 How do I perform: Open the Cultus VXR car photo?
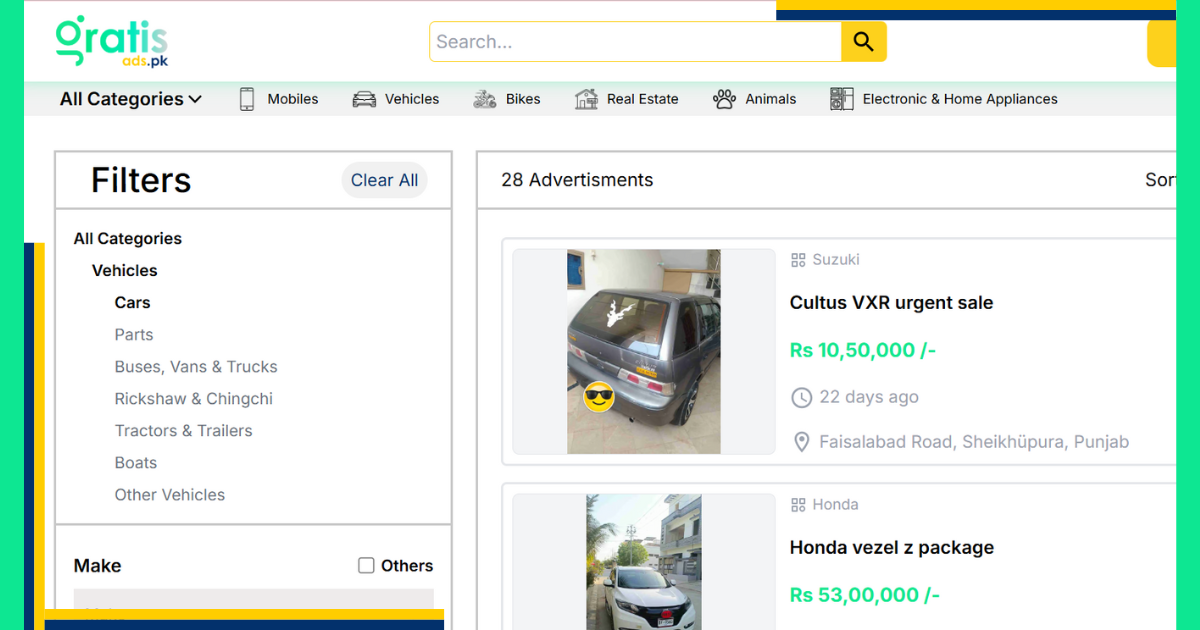coord(644,352)
